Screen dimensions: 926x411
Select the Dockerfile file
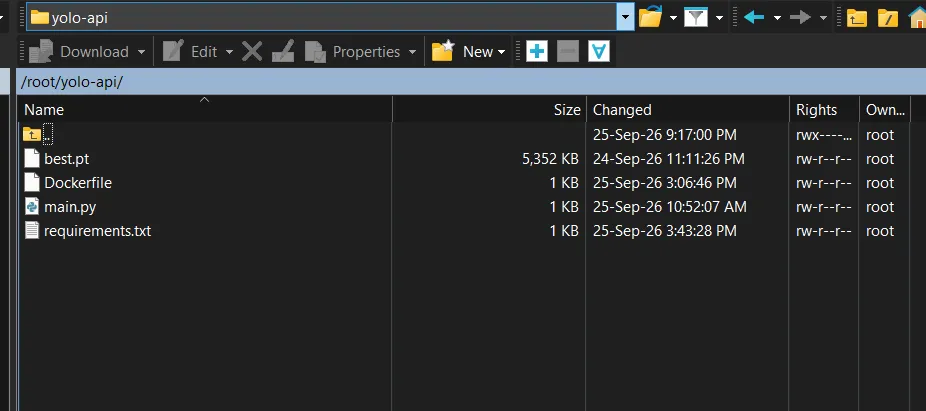click(464, 183)
